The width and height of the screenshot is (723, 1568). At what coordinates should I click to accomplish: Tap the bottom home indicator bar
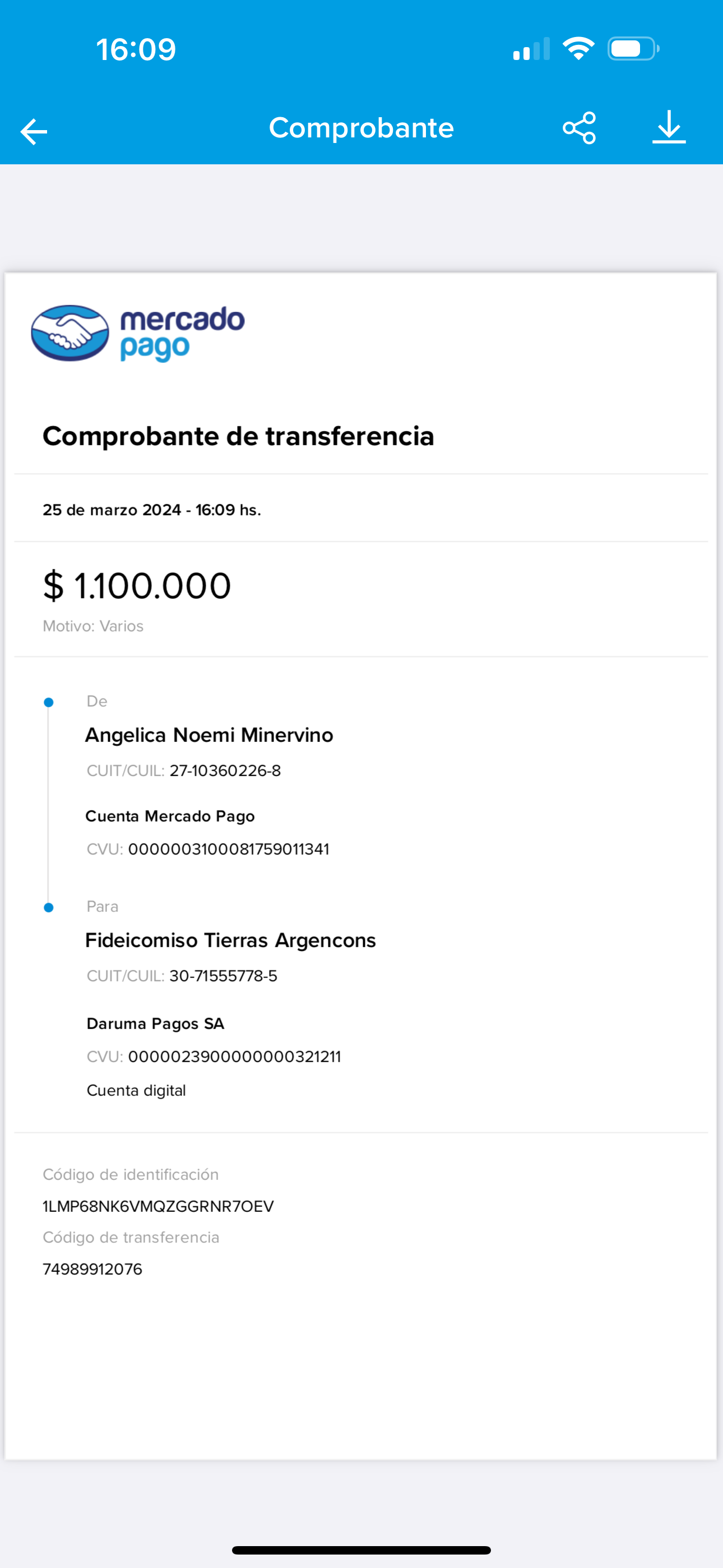coord(361,1551)
